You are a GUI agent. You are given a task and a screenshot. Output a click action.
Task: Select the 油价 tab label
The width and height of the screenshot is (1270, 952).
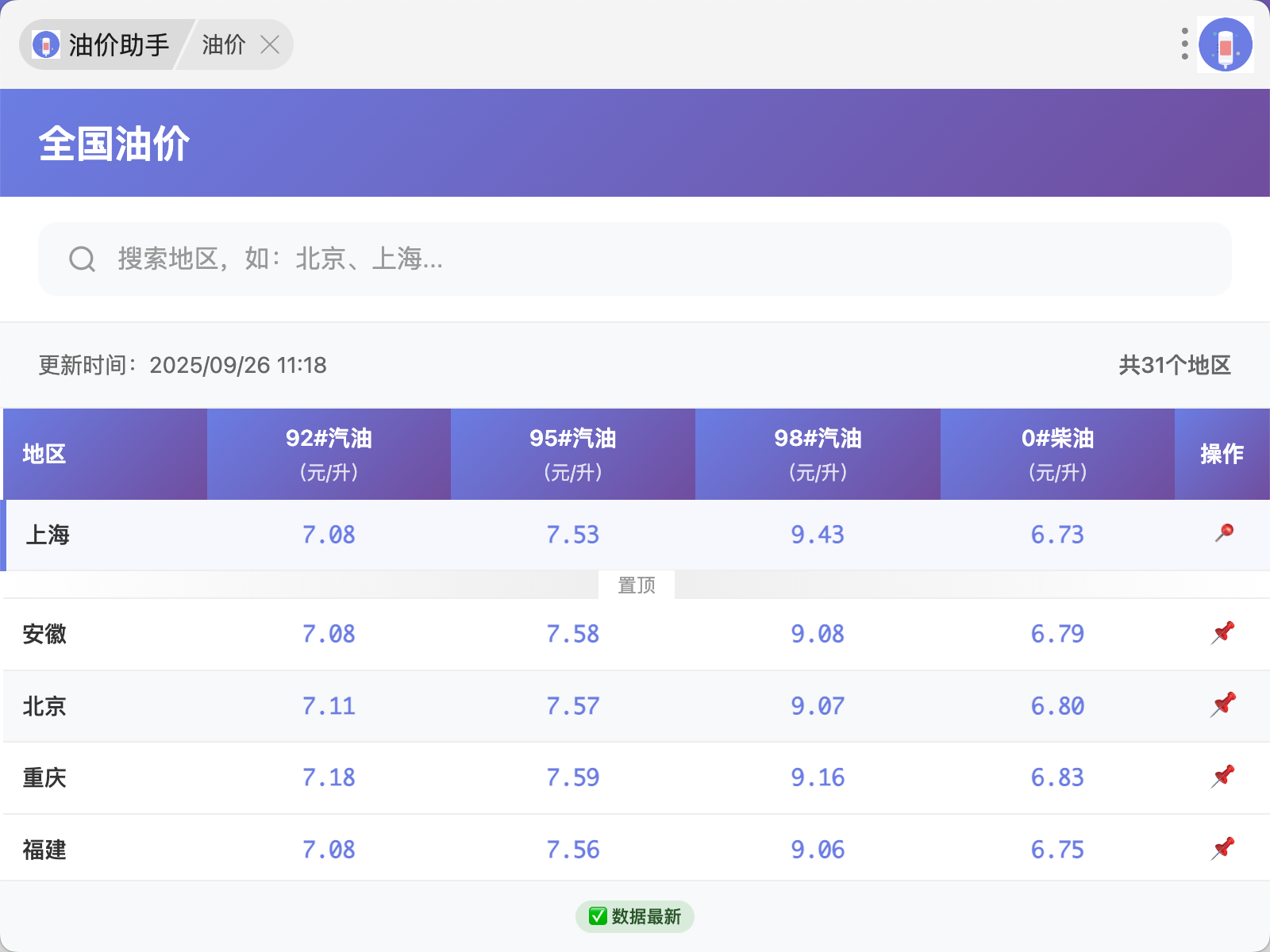[x=223, y=44]
